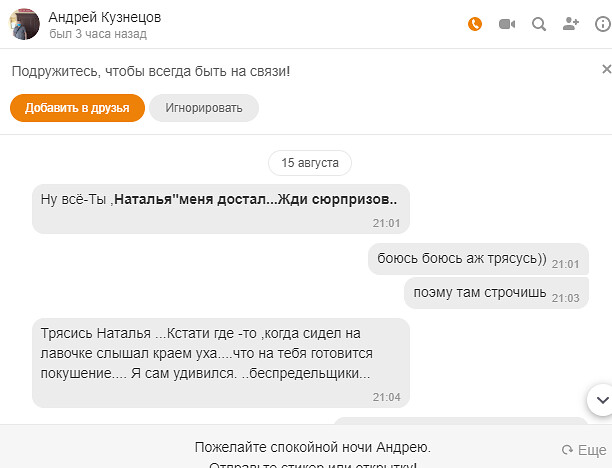Select the reply 'боюсь боюсь аж трясусь))'
This screenshot has width=612, height=468.
[x=462, y=260]
